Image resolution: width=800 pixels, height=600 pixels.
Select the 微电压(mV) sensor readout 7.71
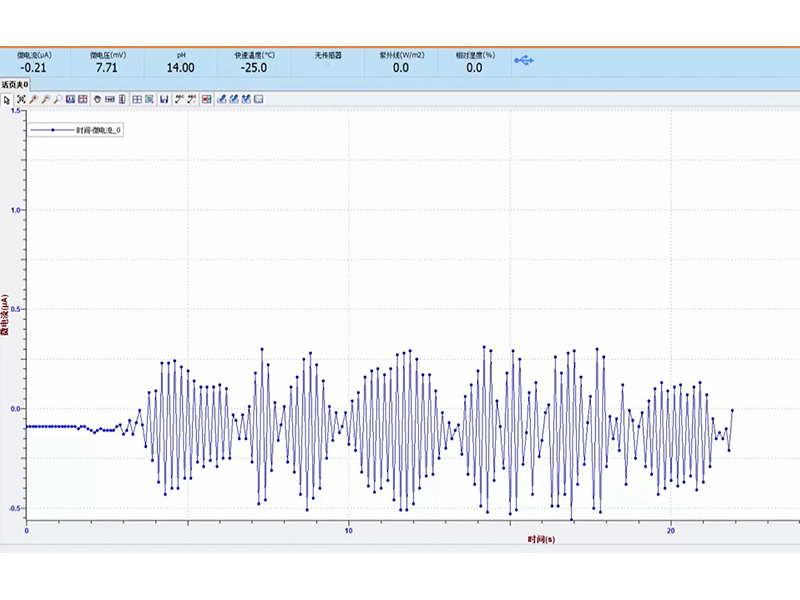(107, 62)
